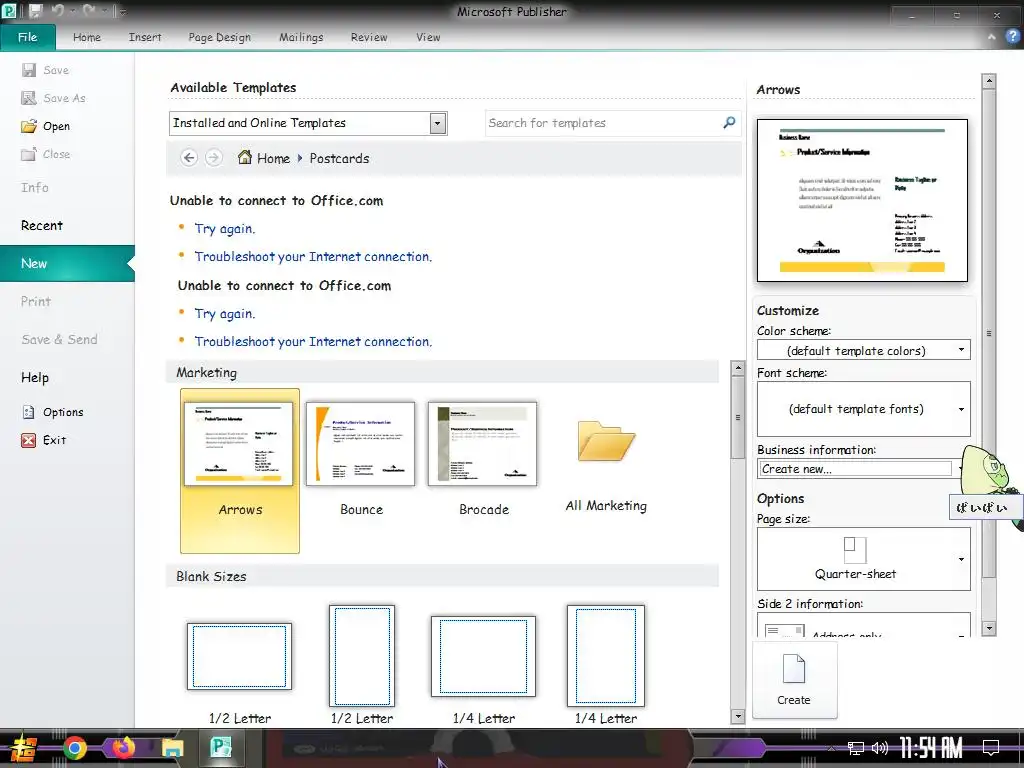Switch to the View tab
This screenshot has height=768, width=1024.
point(428,37)
